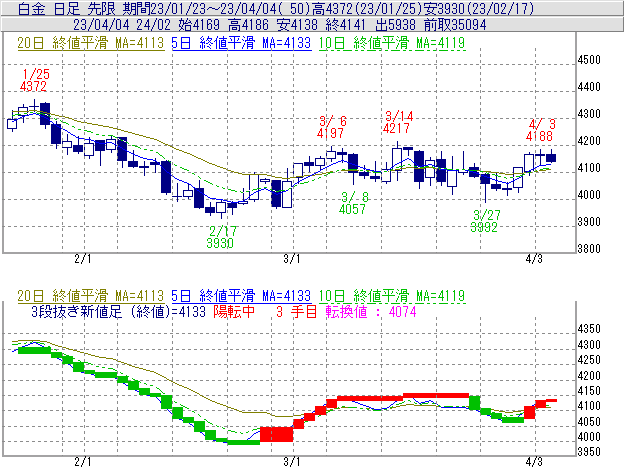
Task: Click the 4350 axis label on lower chart
Action: pyautogui.click(x=589, y=329)
